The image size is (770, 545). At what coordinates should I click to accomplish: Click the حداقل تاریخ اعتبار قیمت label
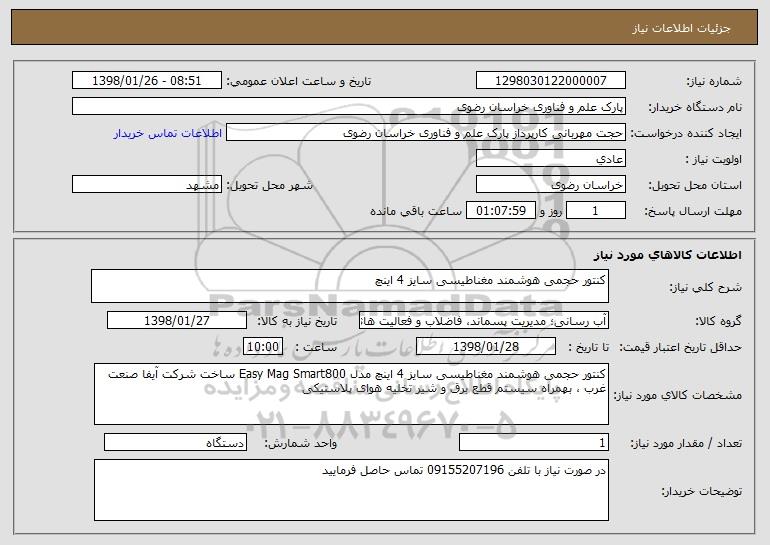[681, 347]
